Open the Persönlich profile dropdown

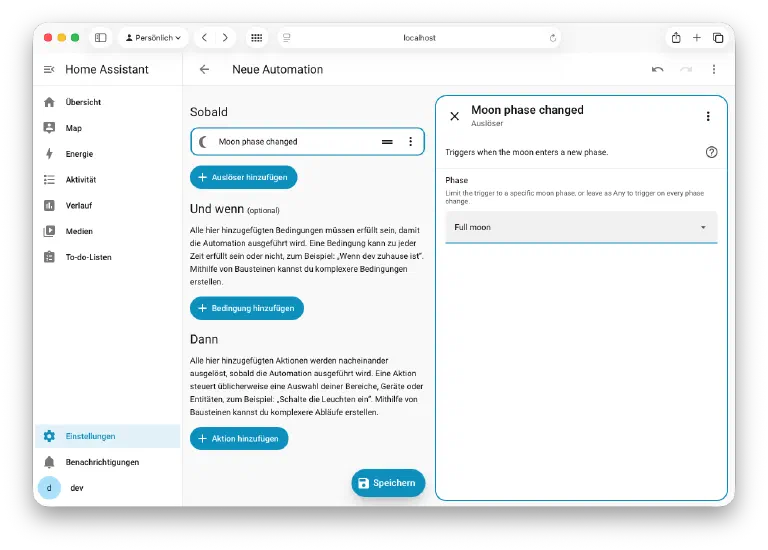153,38
